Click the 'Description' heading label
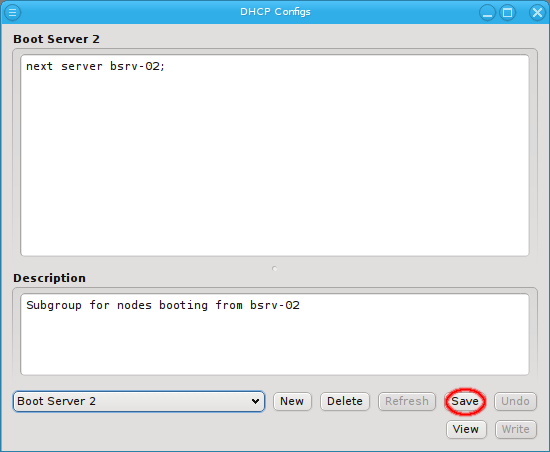 coord(49,278)
